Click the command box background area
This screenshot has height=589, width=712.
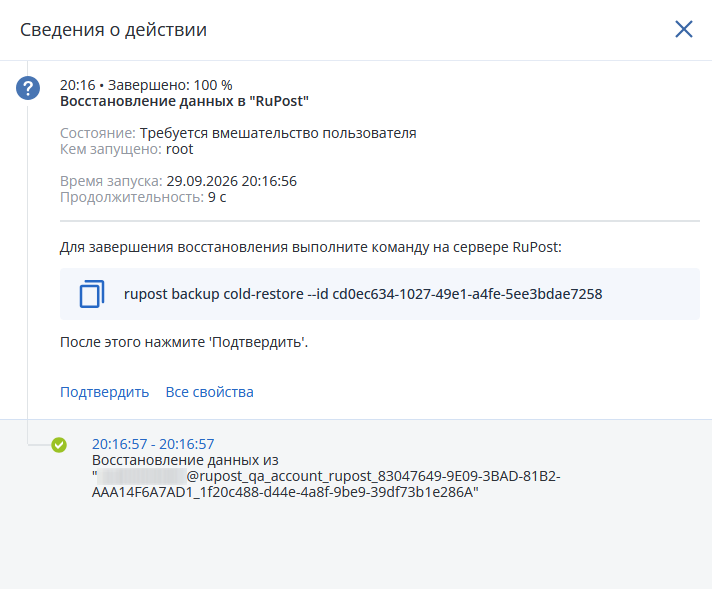coord(649,294)
